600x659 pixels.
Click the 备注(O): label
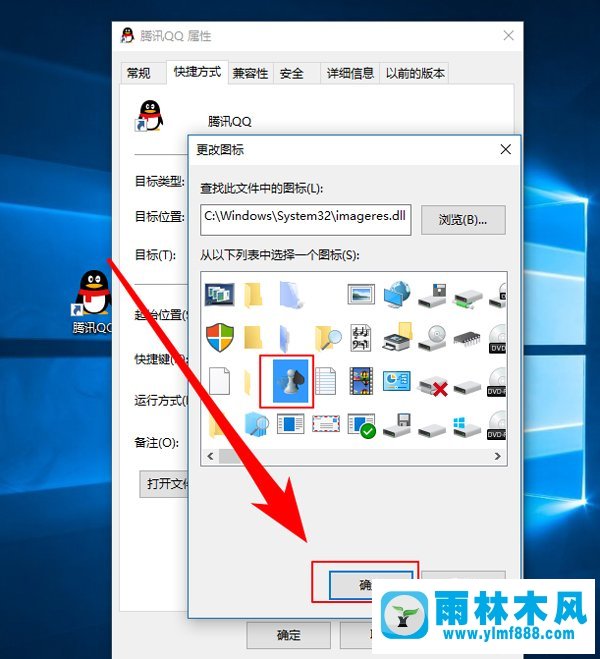point(157,442)
